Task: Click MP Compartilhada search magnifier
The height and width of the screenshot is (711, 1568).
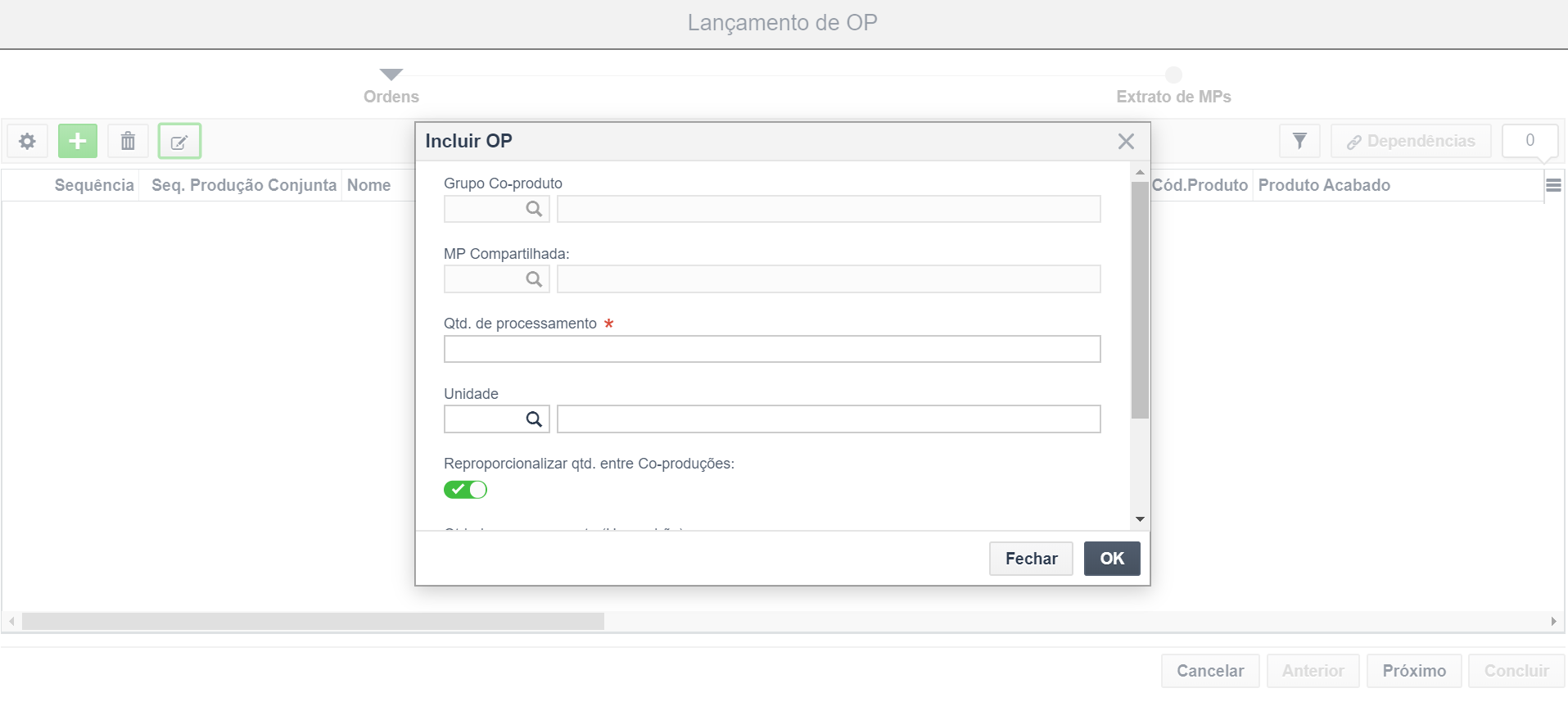Action: [534, 279]
